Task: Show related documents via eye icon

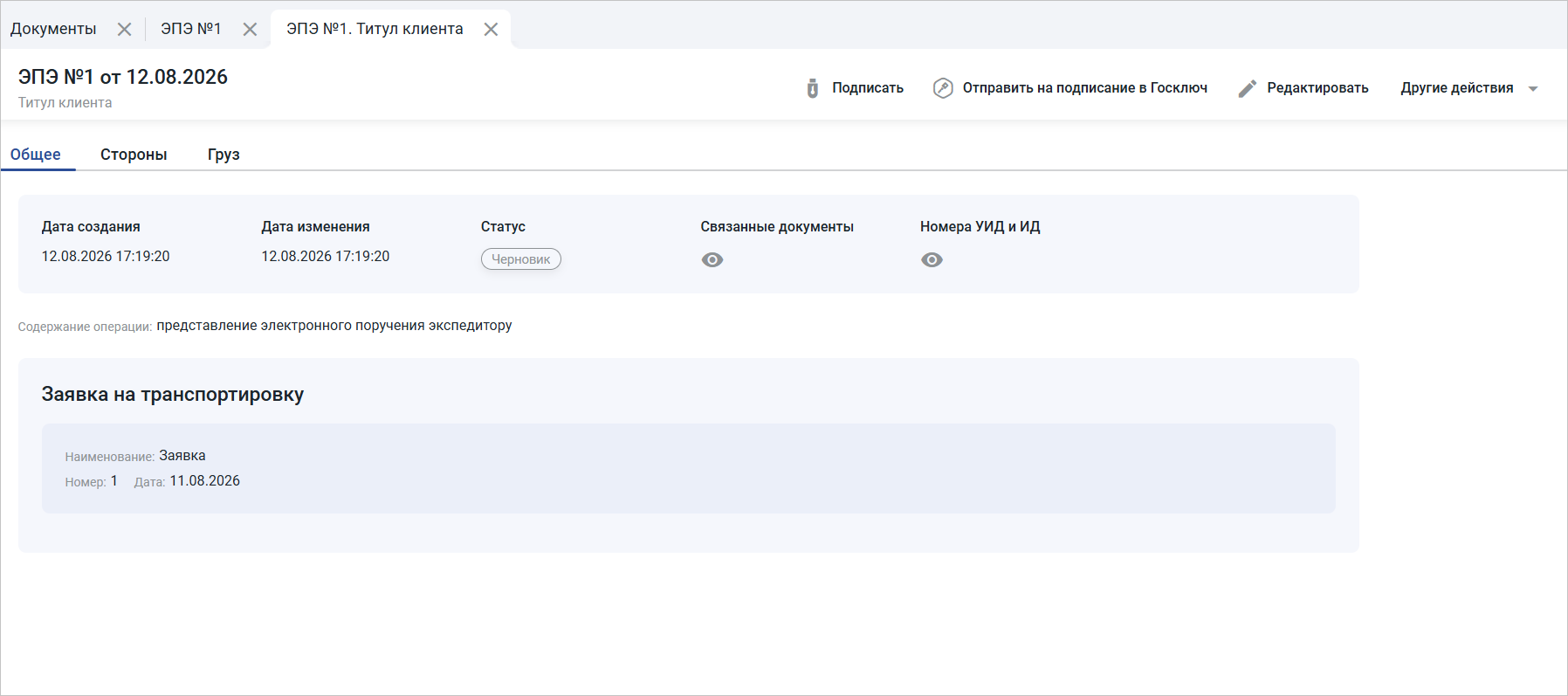Action: coord(712,259)
